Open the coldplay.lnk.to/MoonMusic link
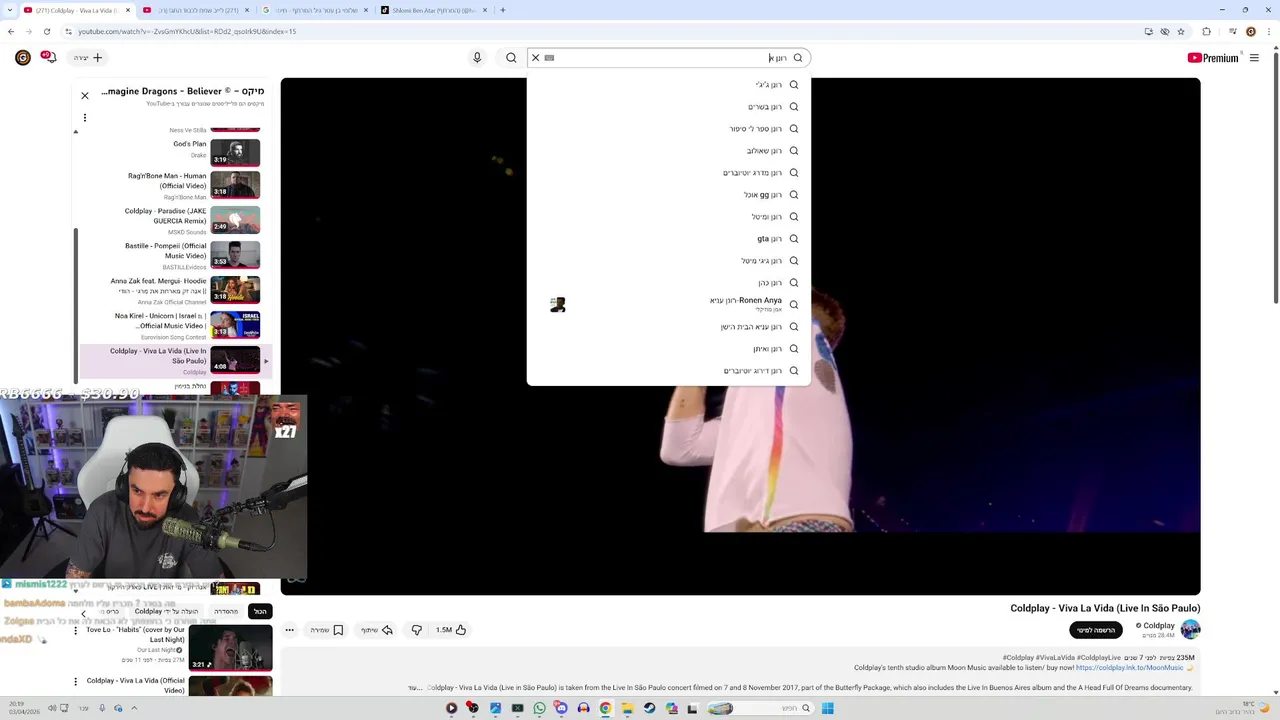The height and width of the screenshot is (720, 1280). [x=1129, y=667]
